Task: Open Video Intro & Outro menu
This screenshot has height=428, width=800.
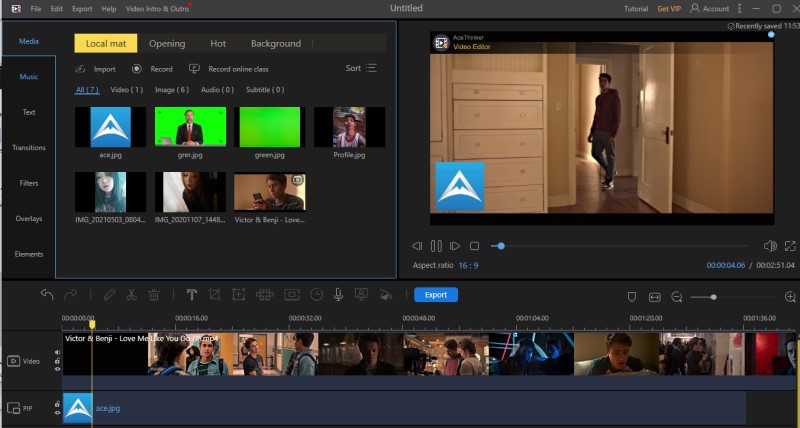Action: point(157,9)
